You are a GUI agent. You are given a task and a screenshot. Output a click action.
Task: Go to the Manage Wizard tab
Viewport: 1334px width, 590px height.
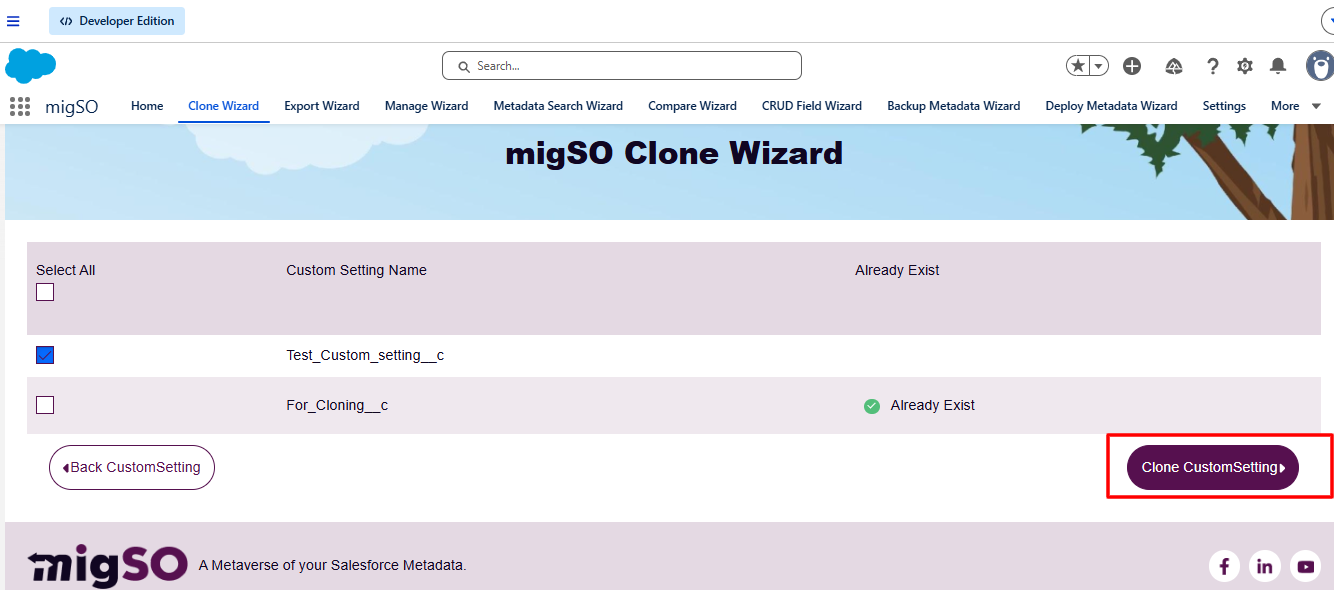pos(426,106)
